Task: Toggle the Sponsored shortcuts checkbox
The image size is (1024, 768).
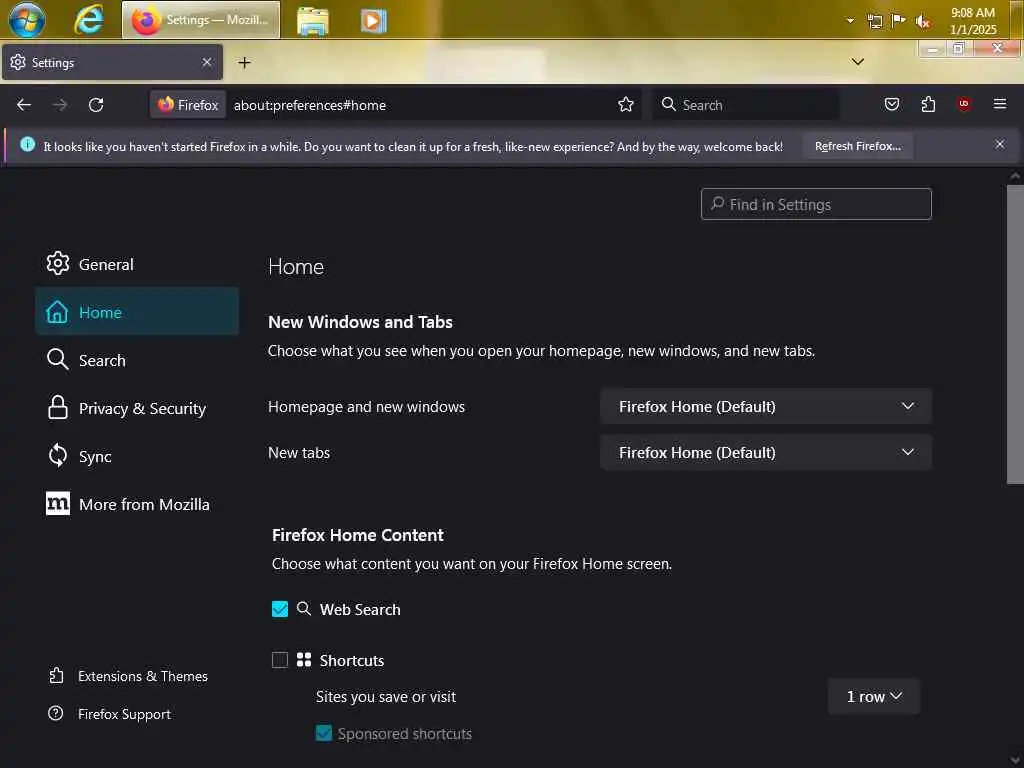Action: point(324,733)
